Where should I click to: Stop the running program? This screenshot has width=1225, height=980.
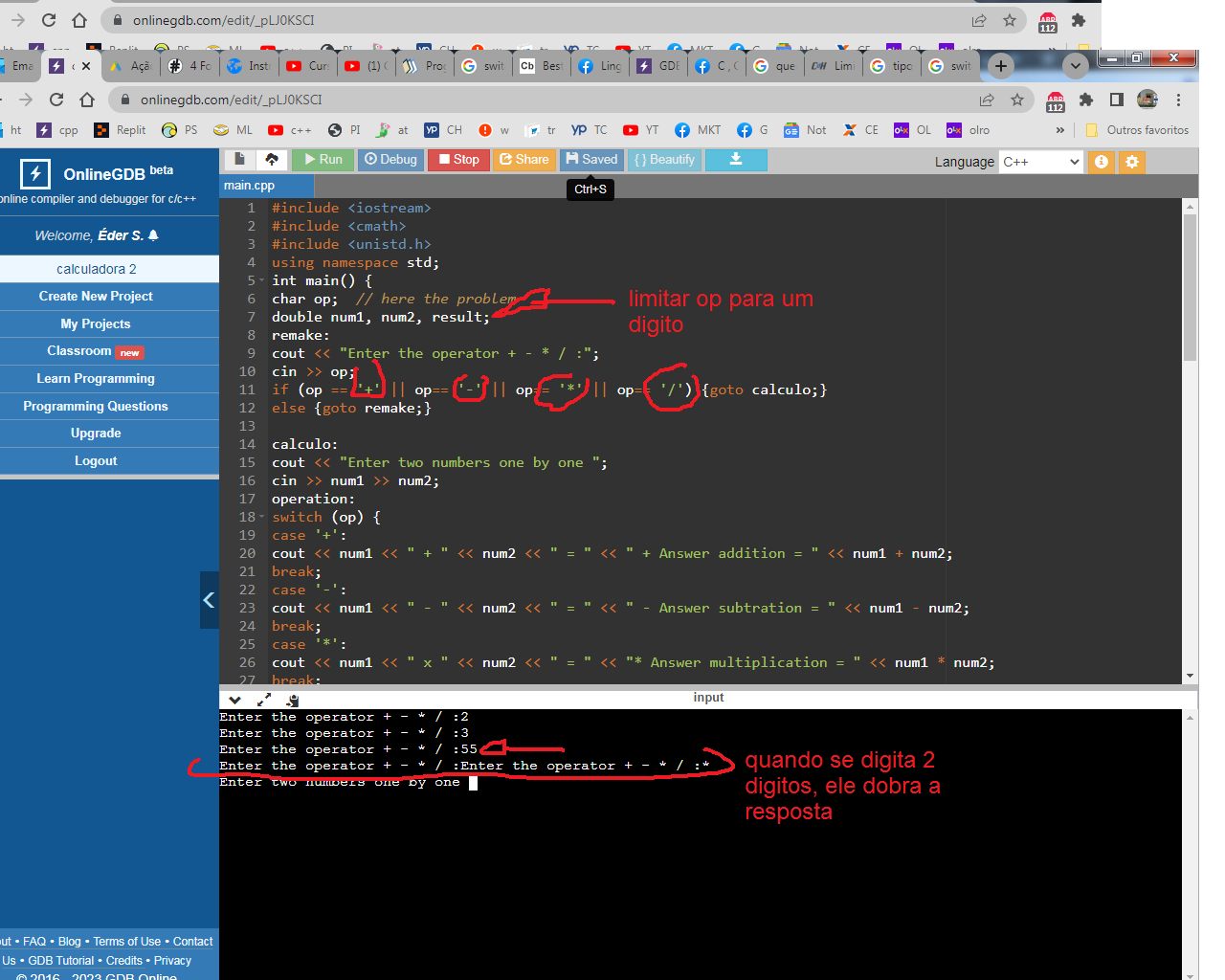(458, 160)
